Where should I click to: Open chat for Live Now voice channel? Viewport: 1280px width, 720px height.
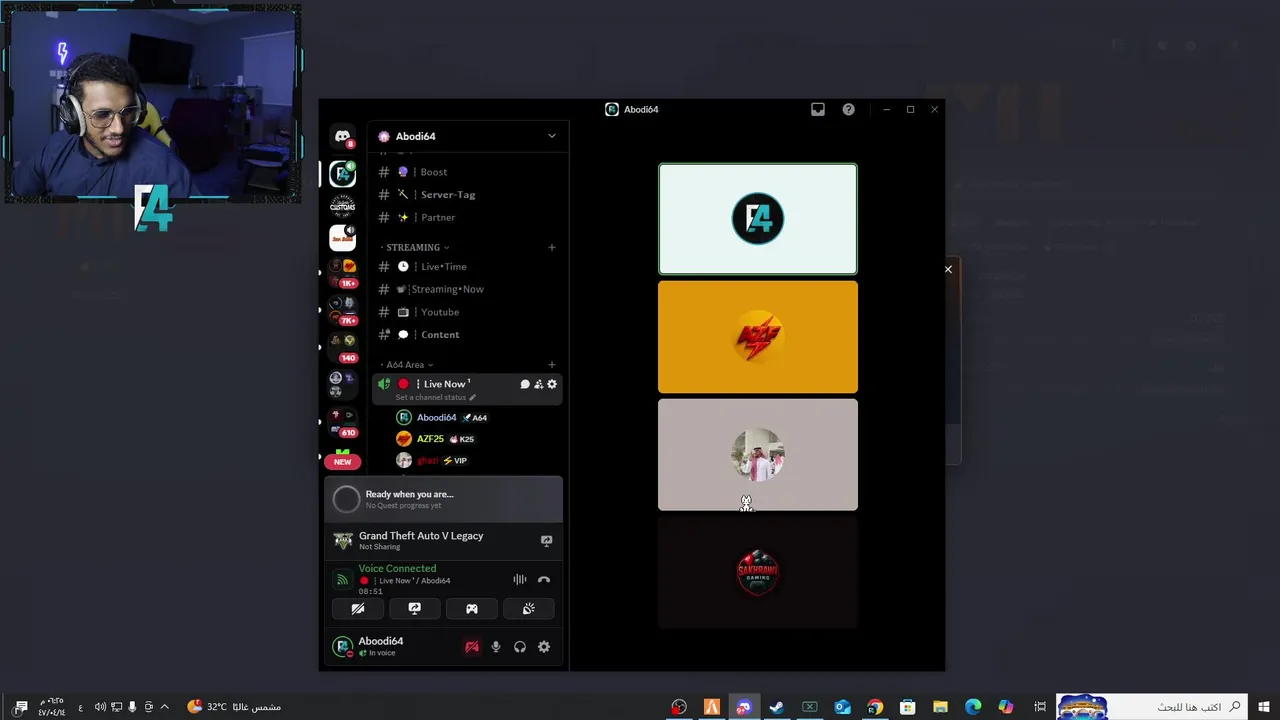click(x=525, y=384)
